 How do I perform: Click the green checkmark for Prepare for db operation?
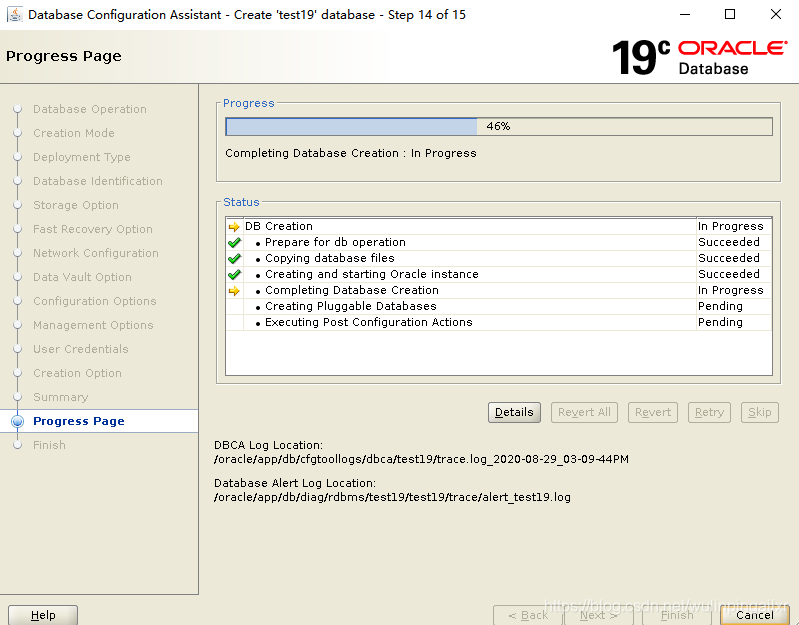[234, 242]
